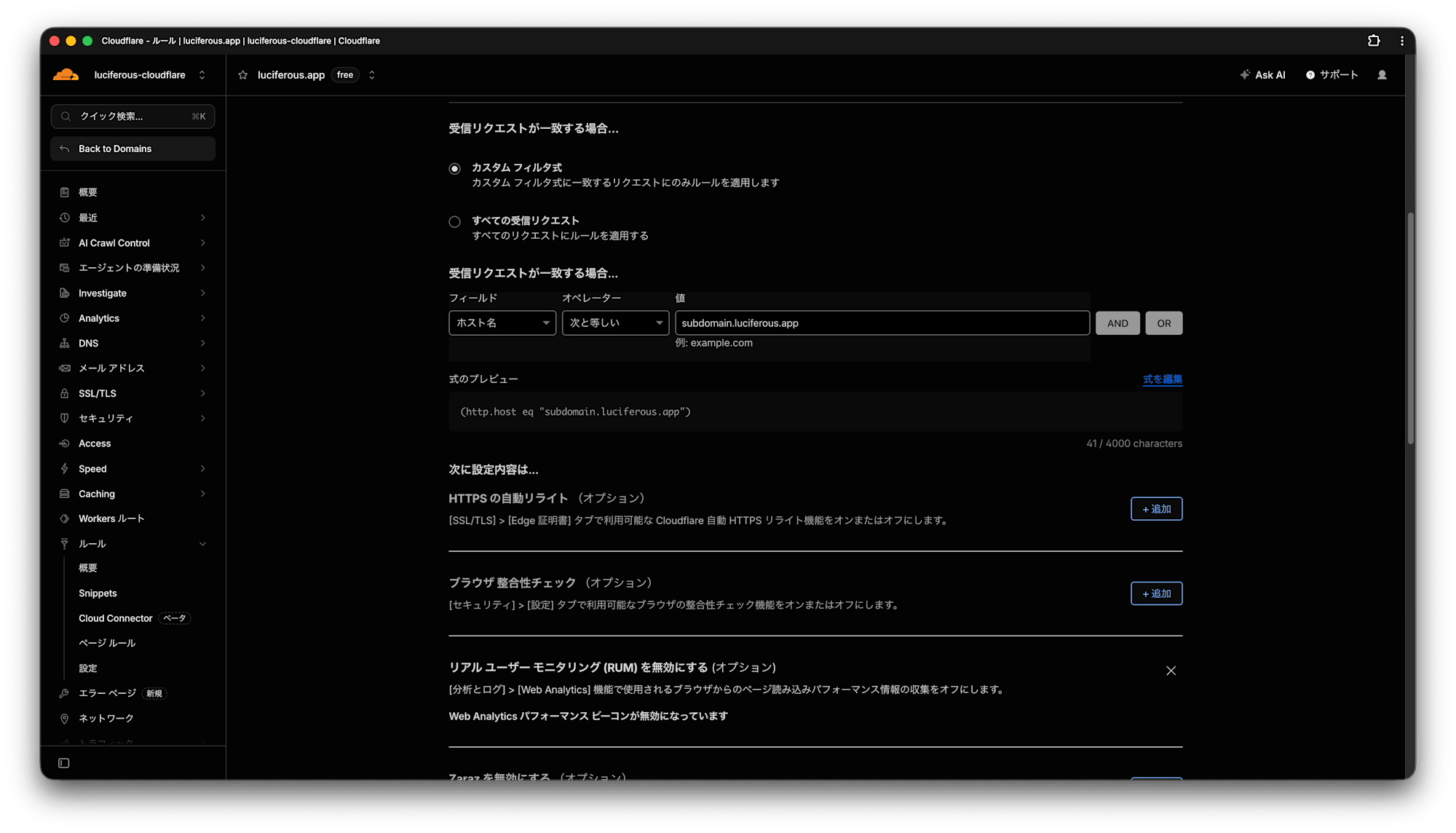Click the メール アドレス envelope icon
Image resolution: width=1456 pixels, height=833 pixels.
tap(65, 368)
